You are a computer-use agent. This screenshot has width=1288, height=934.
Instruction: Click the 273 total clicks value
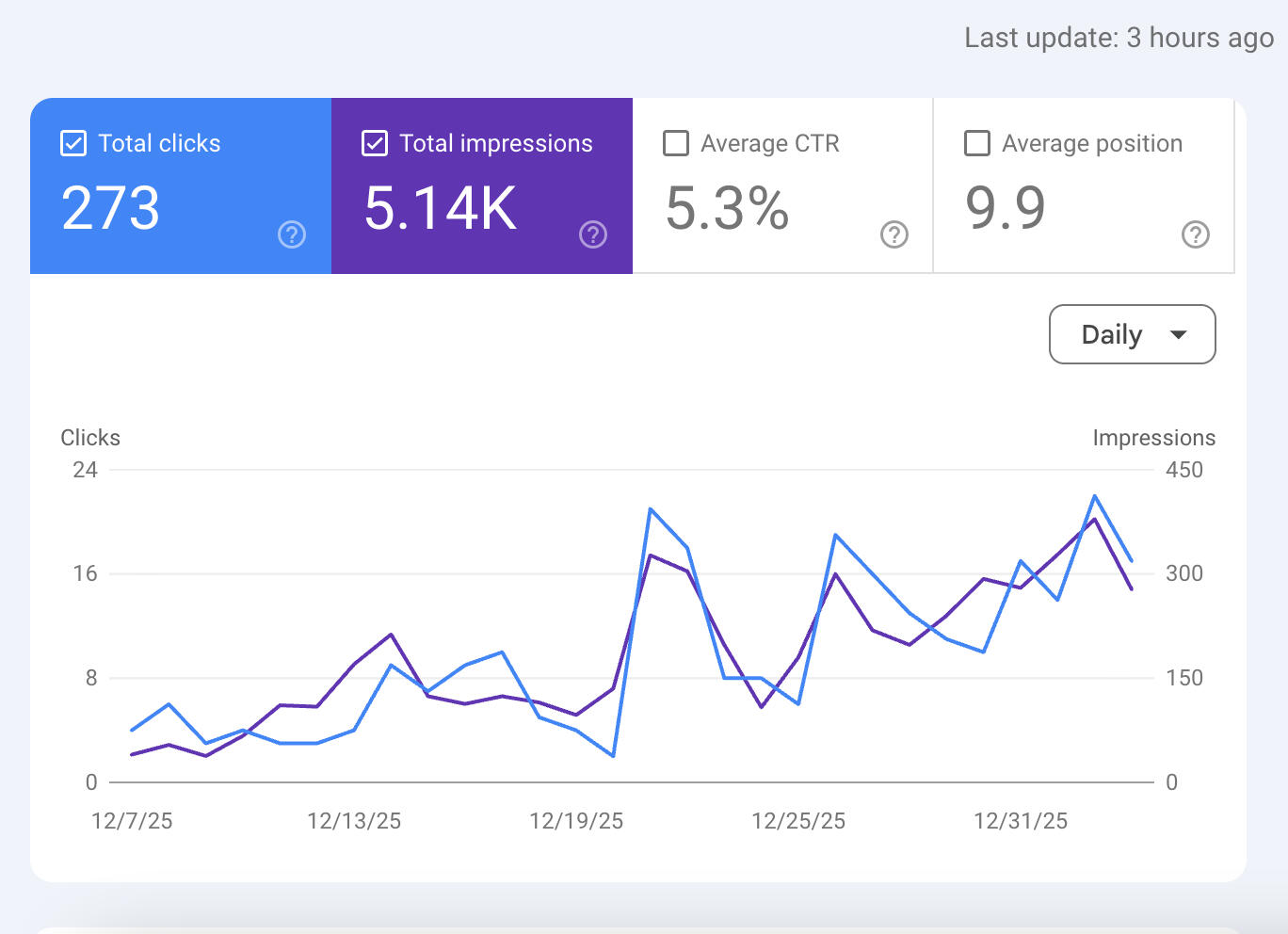110,209
